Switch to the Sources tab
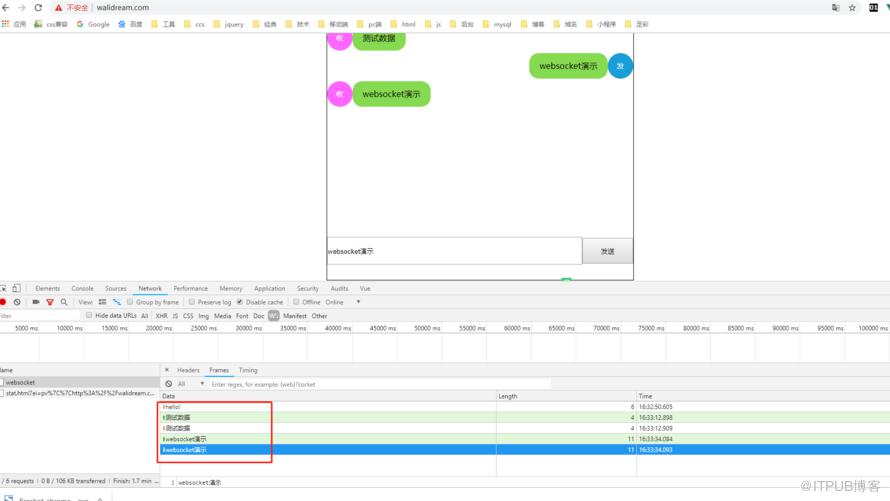890x501 pixels. [116, 288]
